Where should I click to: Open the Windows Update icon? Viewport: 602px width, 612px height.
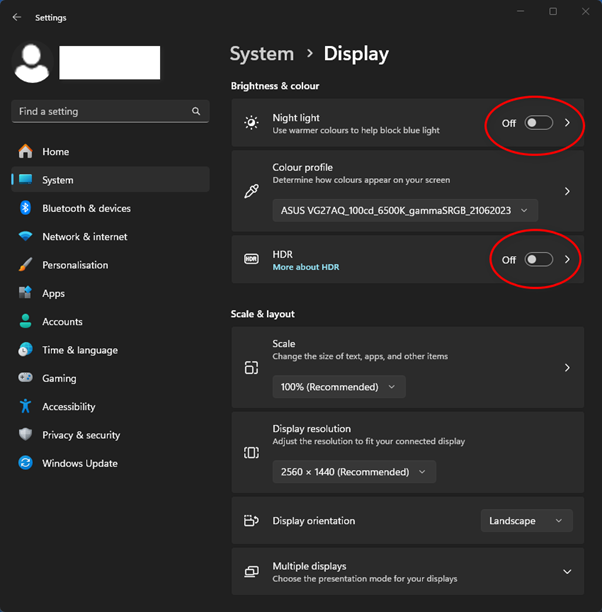(25, 463)
